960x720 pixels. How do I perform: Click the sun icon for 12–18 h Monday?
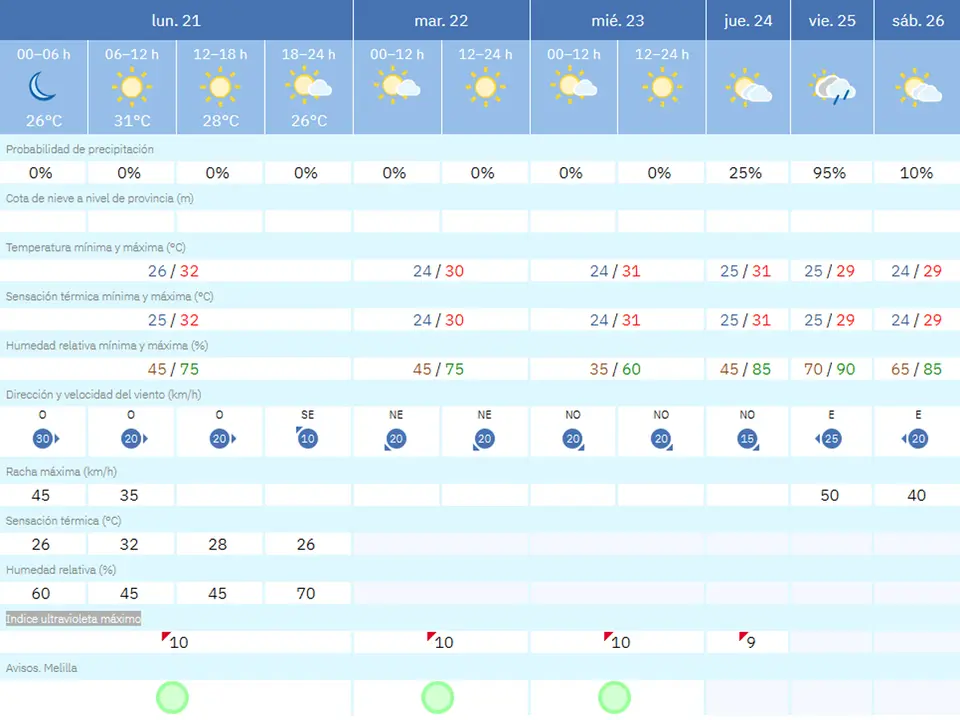click(x=220, y=87)
